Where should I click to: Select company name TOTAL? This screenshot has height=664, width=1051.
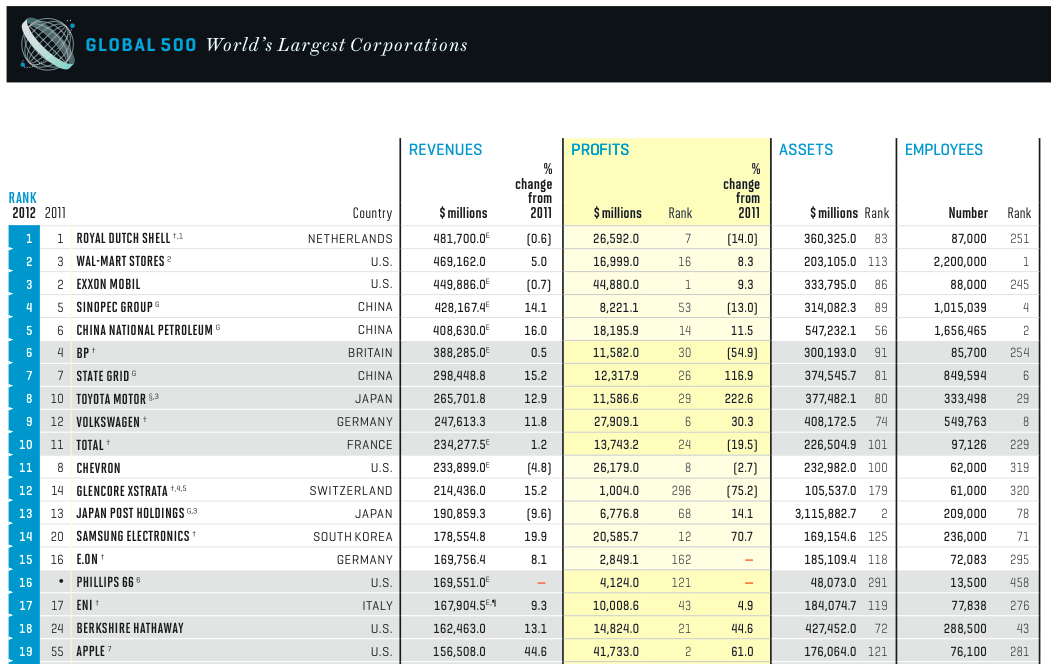90,445
